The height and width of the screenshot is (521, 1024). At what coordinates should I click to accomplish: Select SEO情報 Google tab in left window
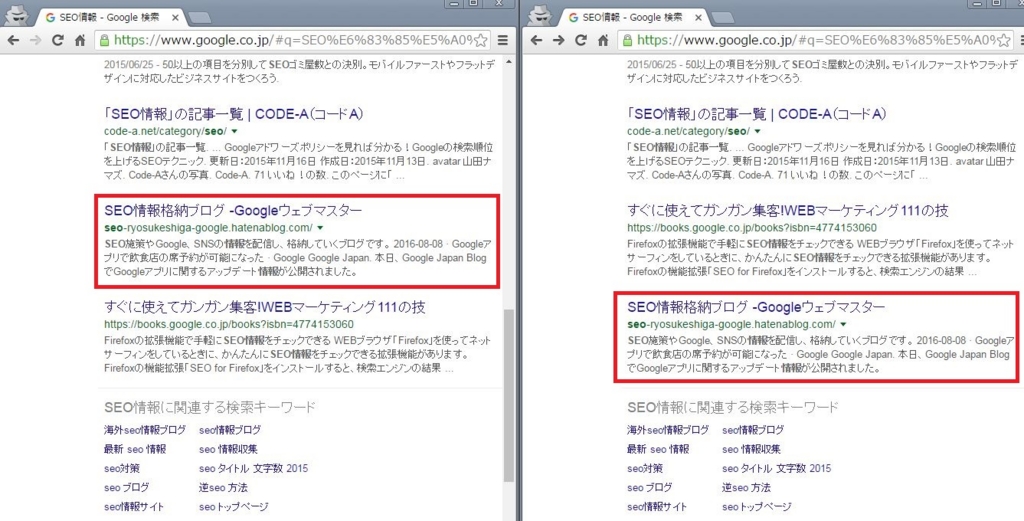pyautogui.click(x=109, y=18)
